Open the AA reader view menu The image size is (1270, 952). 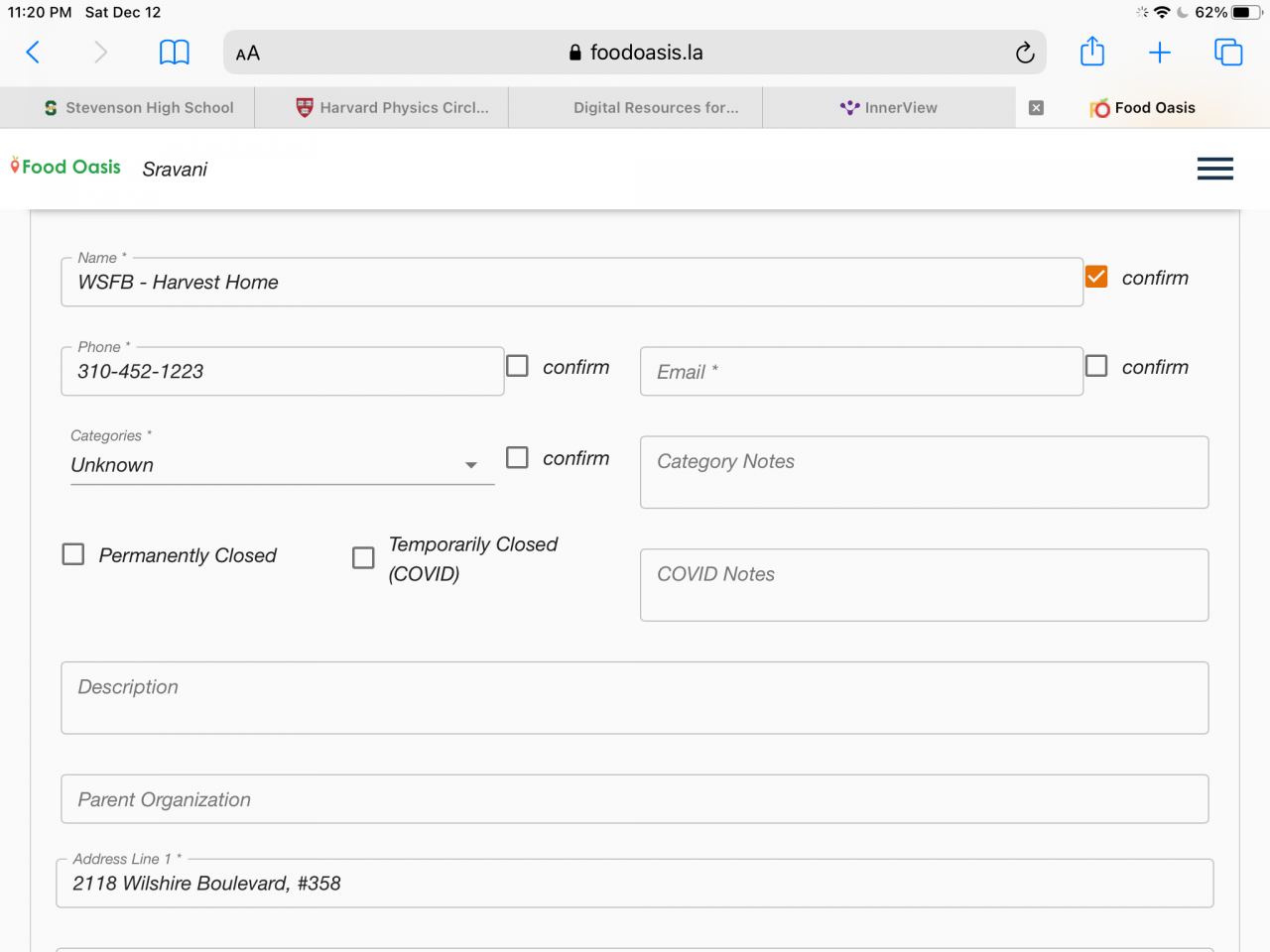pos(248,54)
